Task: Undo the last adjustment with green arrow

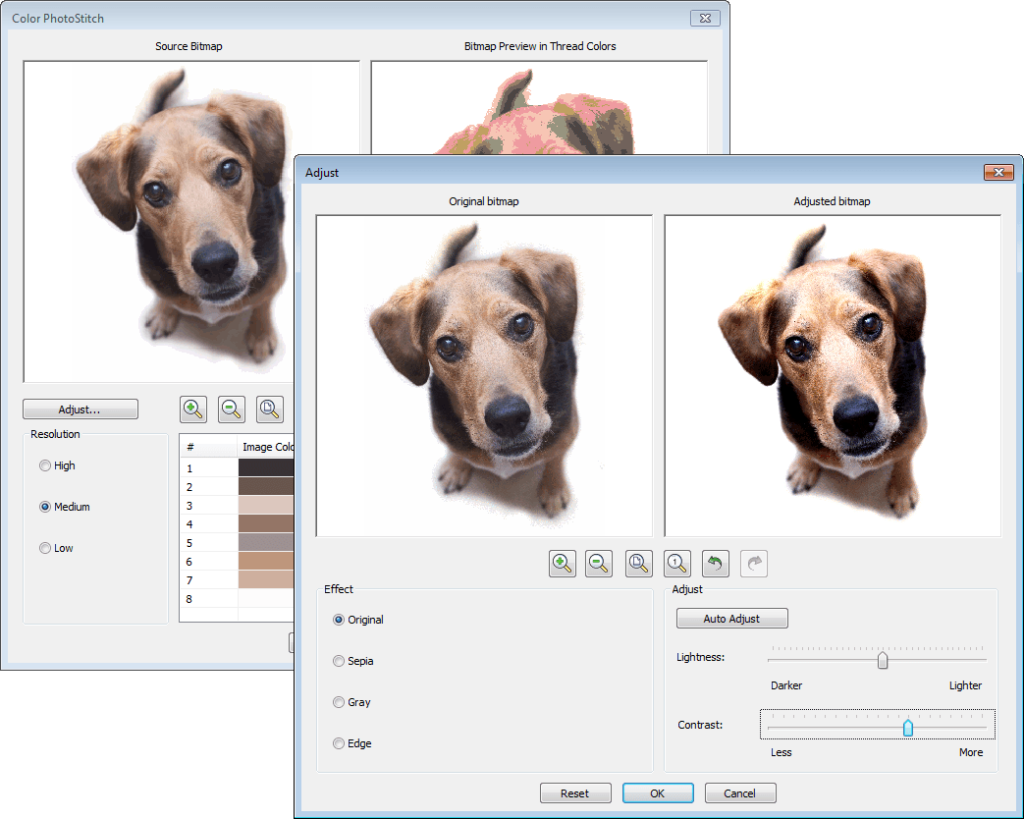Action: [x=715, y=564]
